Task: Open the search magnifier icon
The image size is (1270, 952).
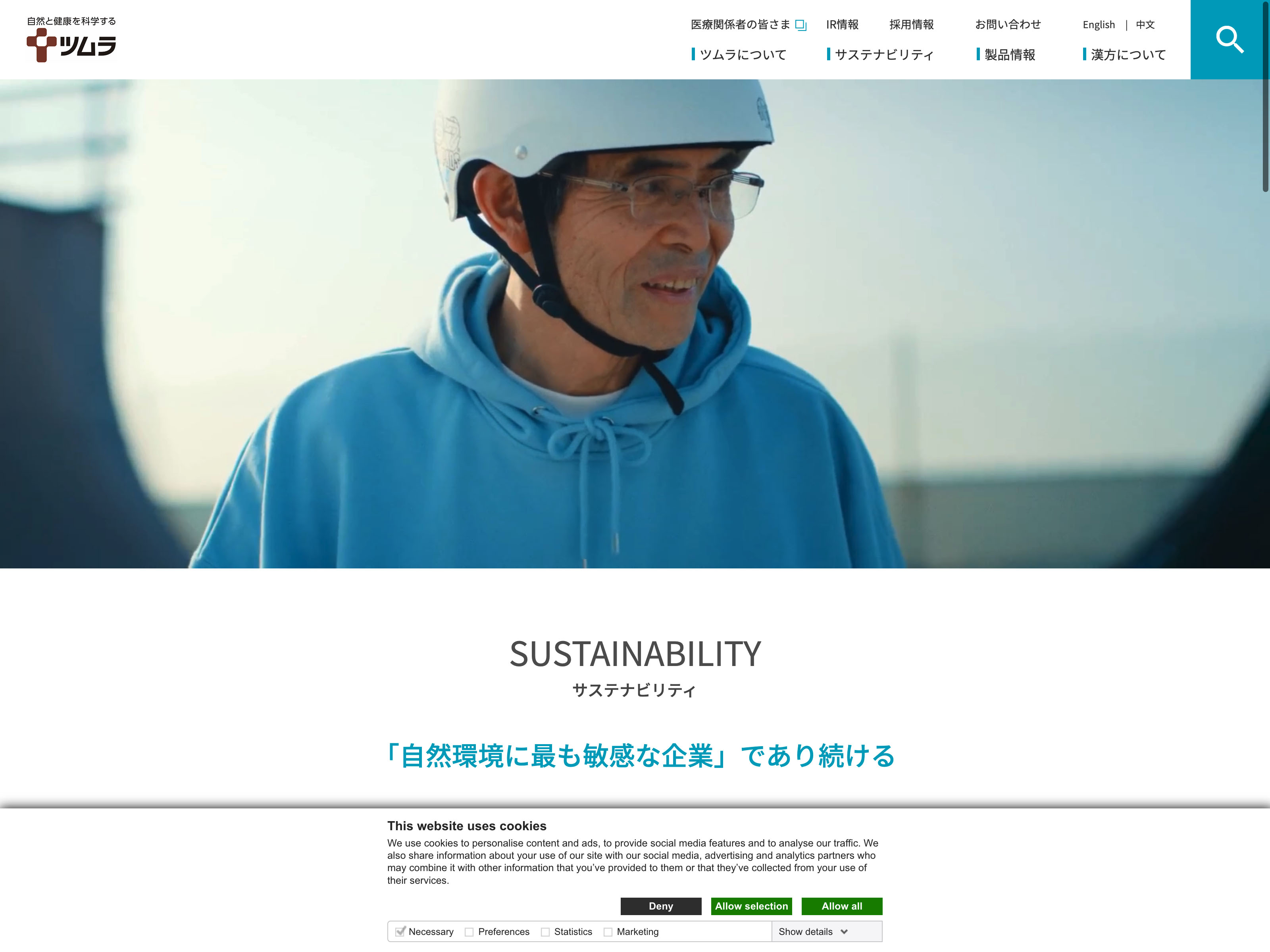Action: tap(1230, 40)
